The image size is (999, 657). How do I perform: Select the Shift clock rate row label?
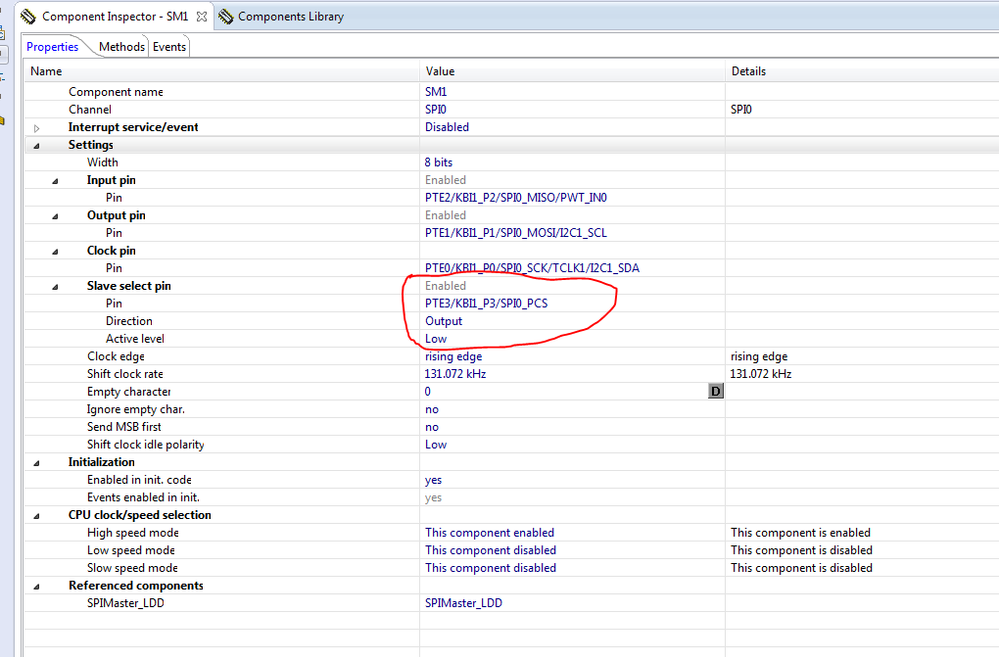click(x=125, y=374)
